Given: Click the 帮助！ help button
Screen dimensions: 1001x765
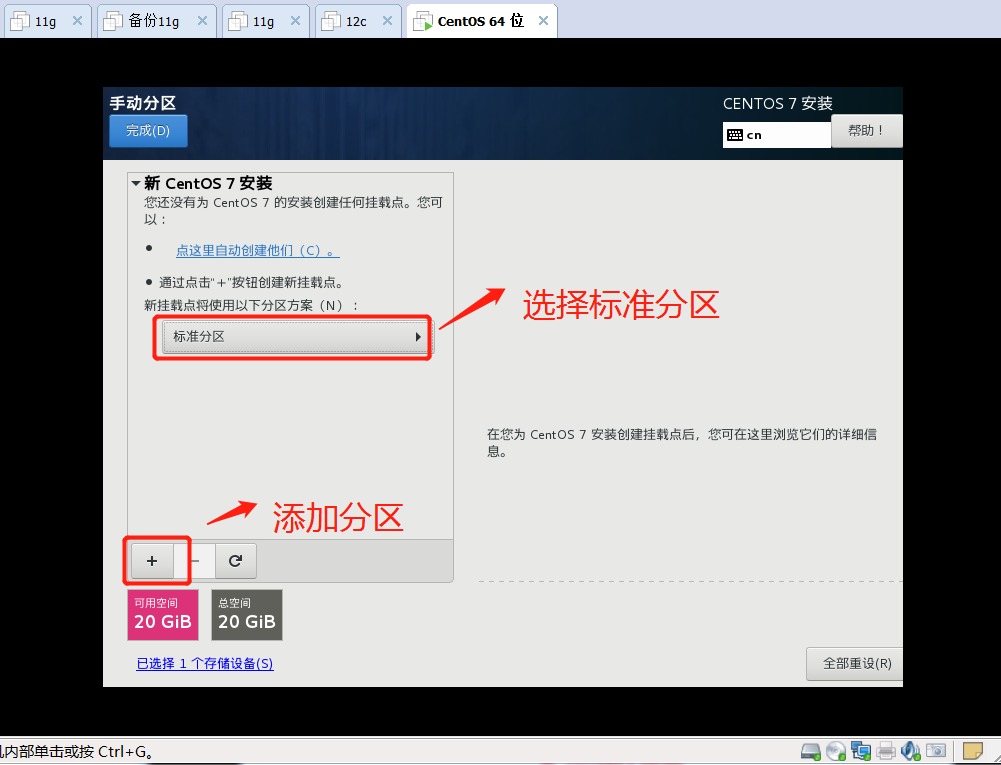Looking at the screenshot, I should coord(866,131).
